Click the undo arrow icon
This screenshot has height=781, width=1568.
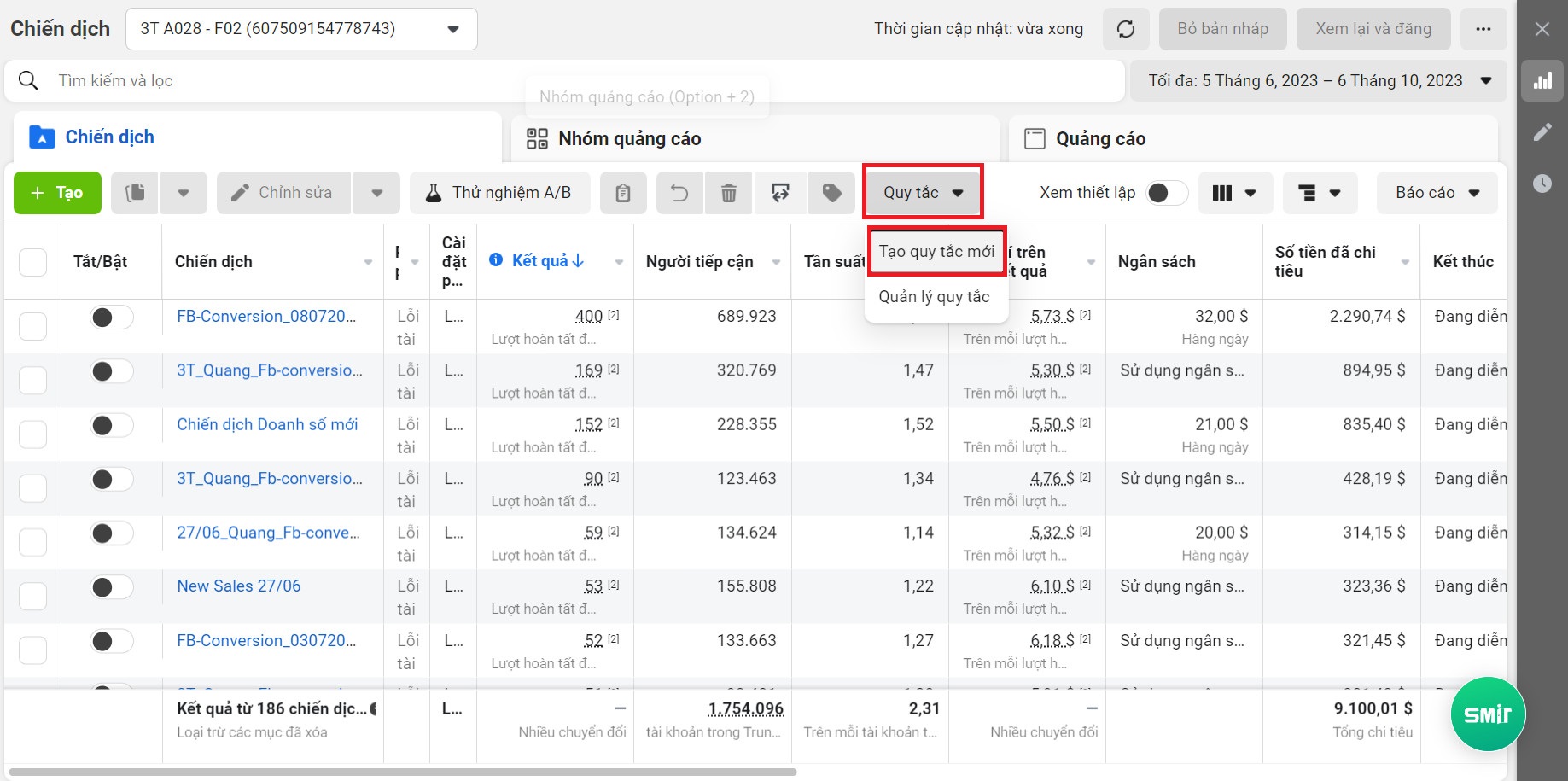coord(679,193)
